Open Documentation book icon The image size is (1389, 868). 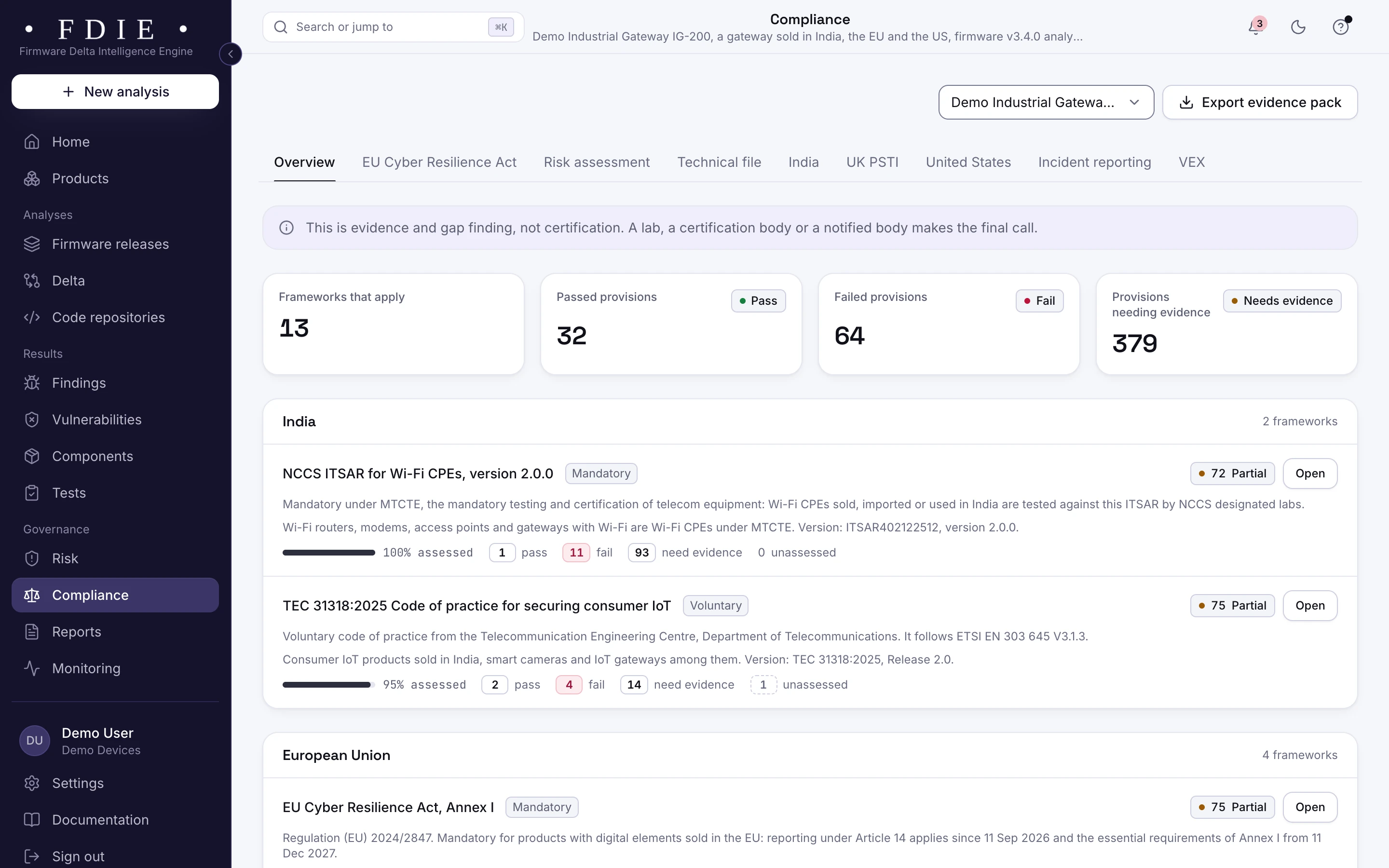pyautogui.click(x=32, y=820)
